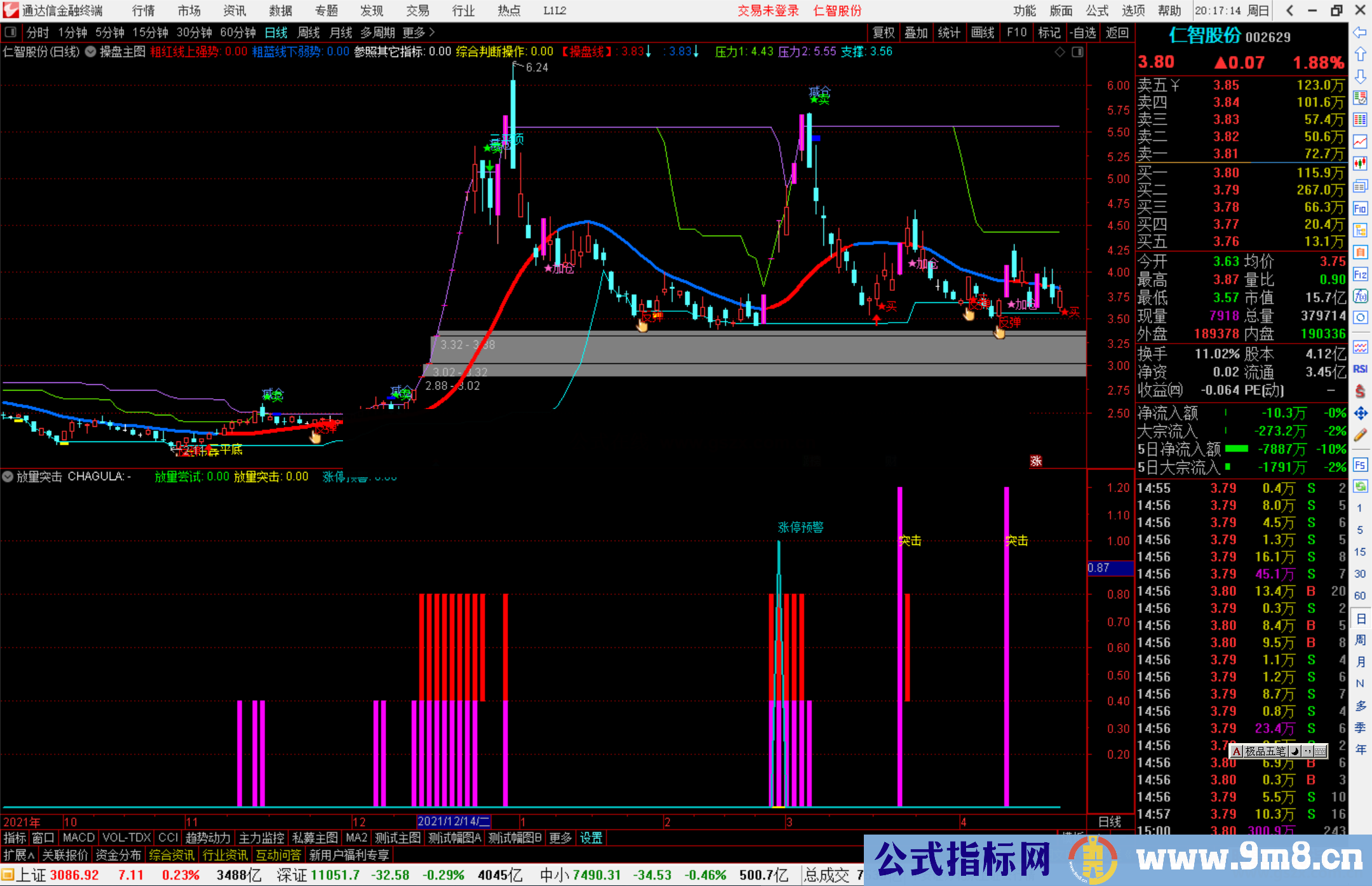Toggle 复权 price adjustment button
The height and width of the screenshot is (886, 1372).
tap(884, 32)
